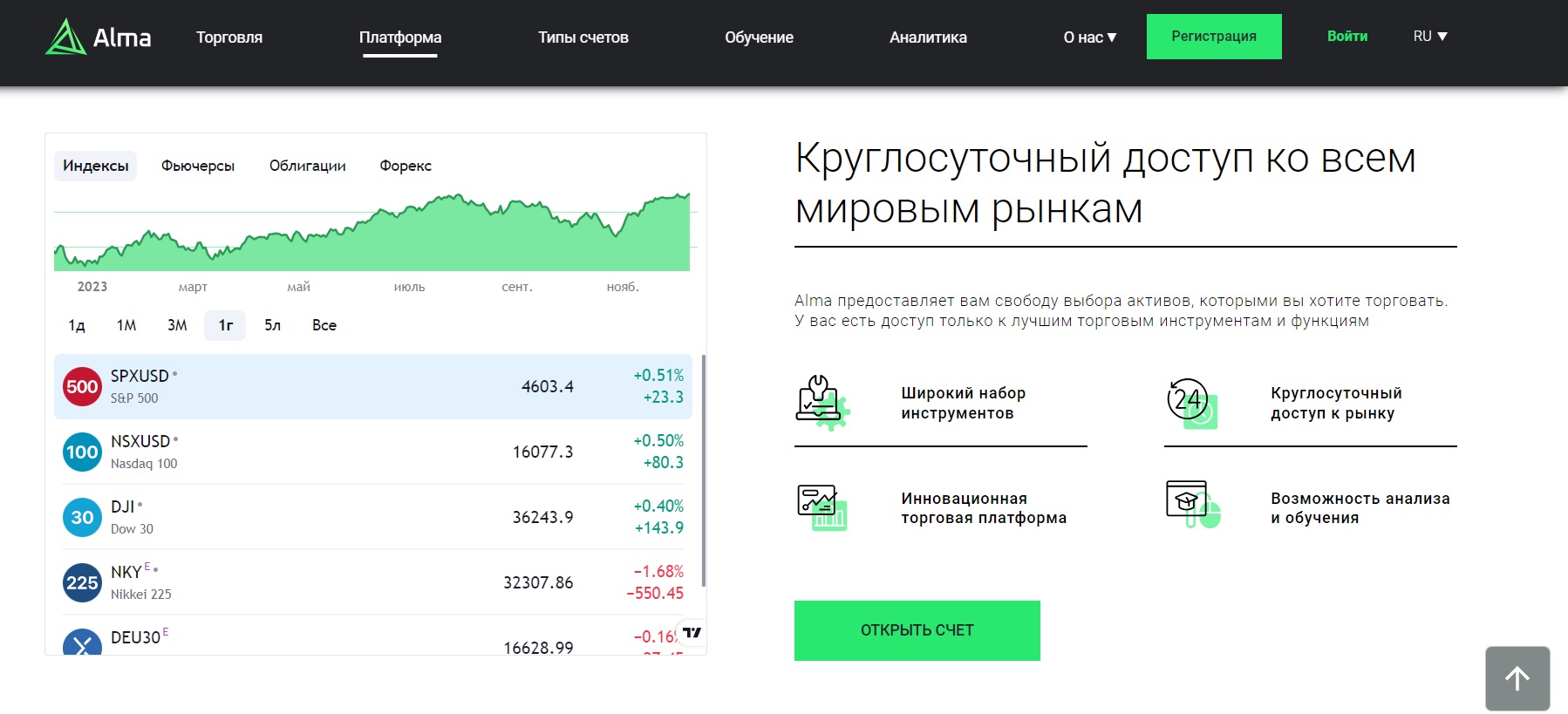
Task: Click the 36243.9 price value
Action: point(542,517)
